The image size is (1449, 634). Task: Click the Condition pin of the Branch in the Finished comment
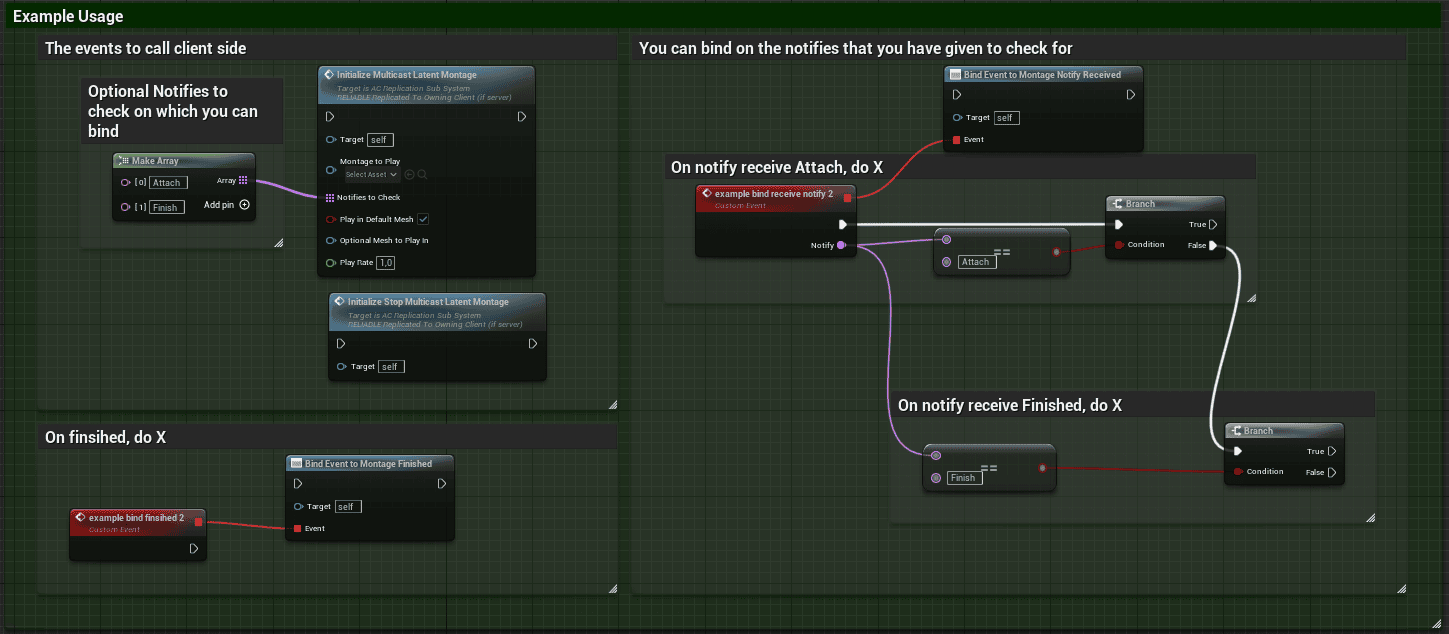pyautogui.click(x=1239, y=472)
